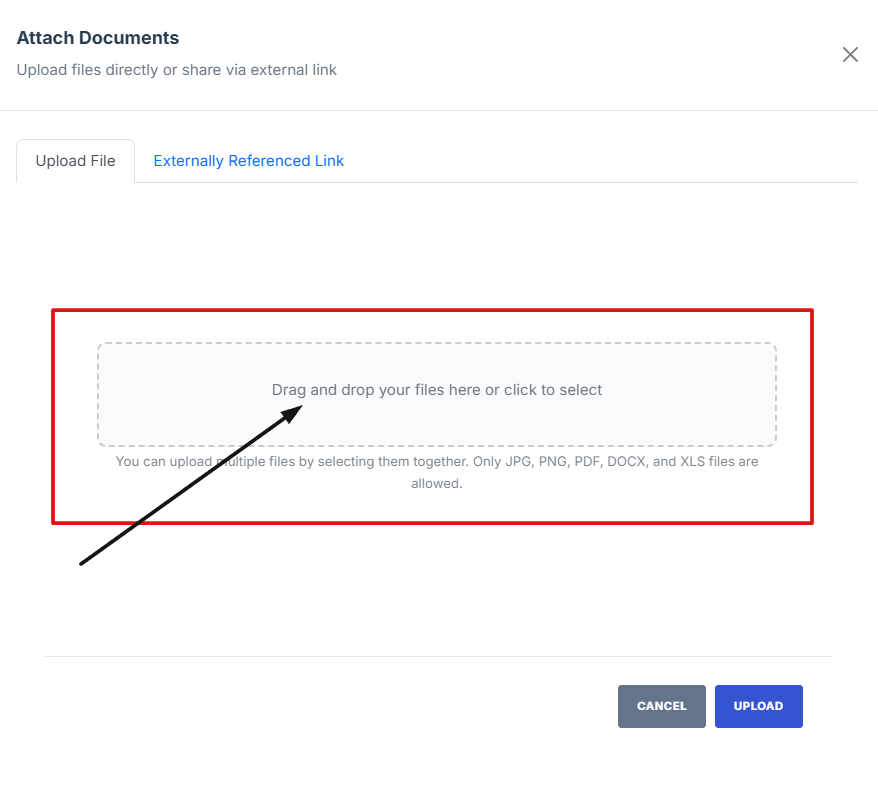
Task: Click the blue Upload button
Action: [758, 706]
